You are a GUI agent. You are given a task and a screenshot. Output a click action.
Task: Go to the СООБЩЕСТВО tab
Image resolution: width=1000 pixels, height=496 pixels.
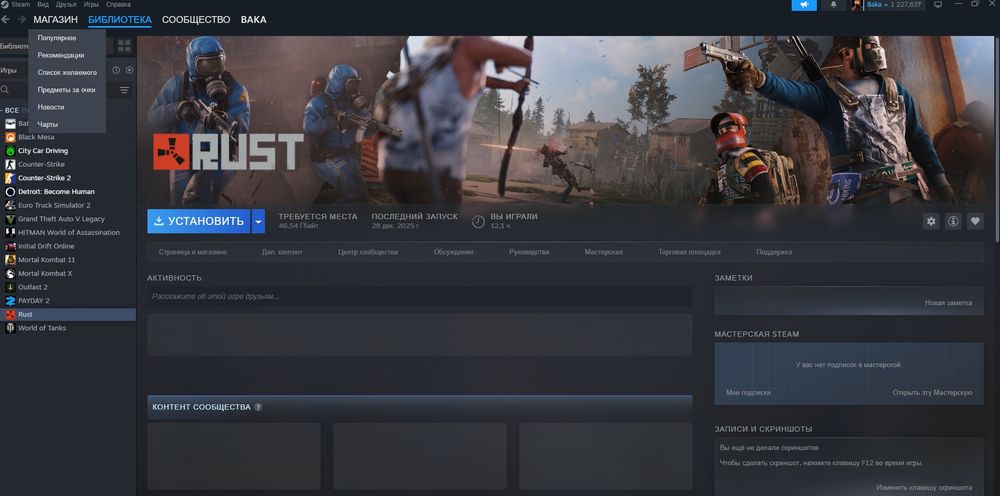coord(196,20)
